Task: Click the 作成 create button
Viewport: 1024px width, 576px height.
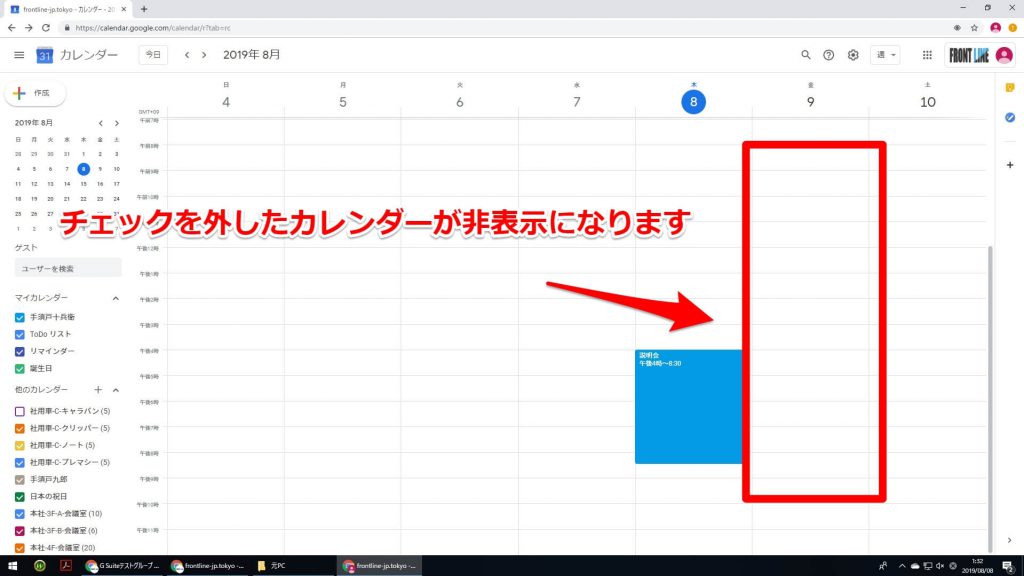Action: pyautogui.click(x=34, y=93)
